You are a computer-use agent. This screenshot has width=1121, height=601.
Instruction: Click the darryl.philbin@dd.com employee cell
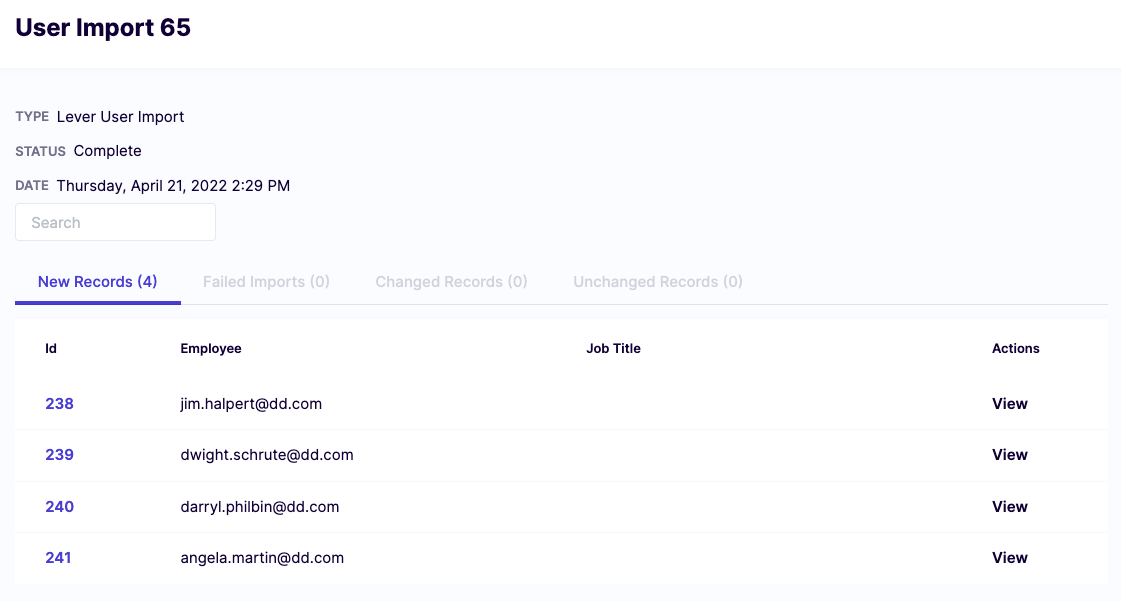pyautogui.click(x=260, y=507)
